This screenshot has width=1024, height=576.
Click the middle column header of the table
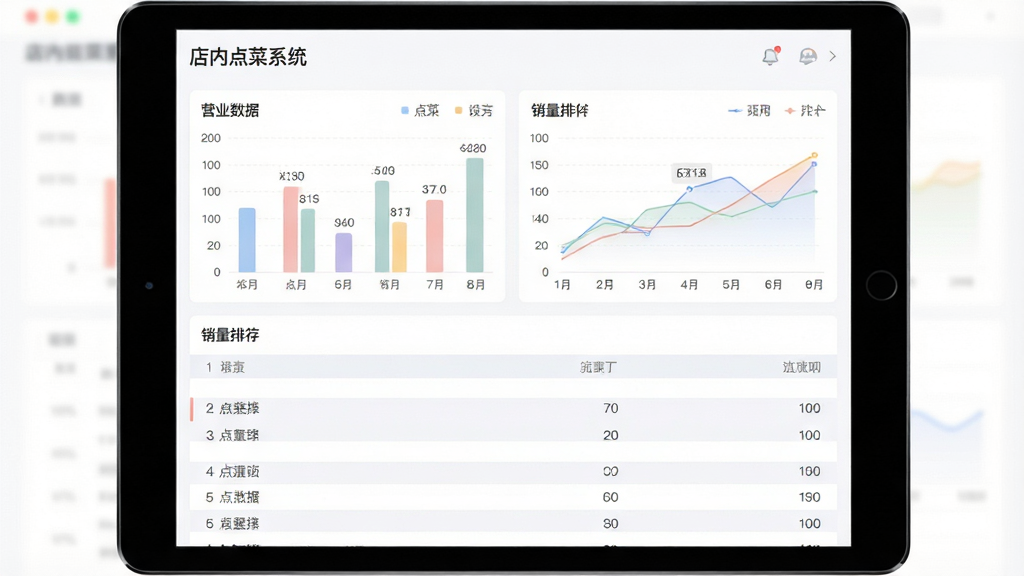tap(598, 368)
